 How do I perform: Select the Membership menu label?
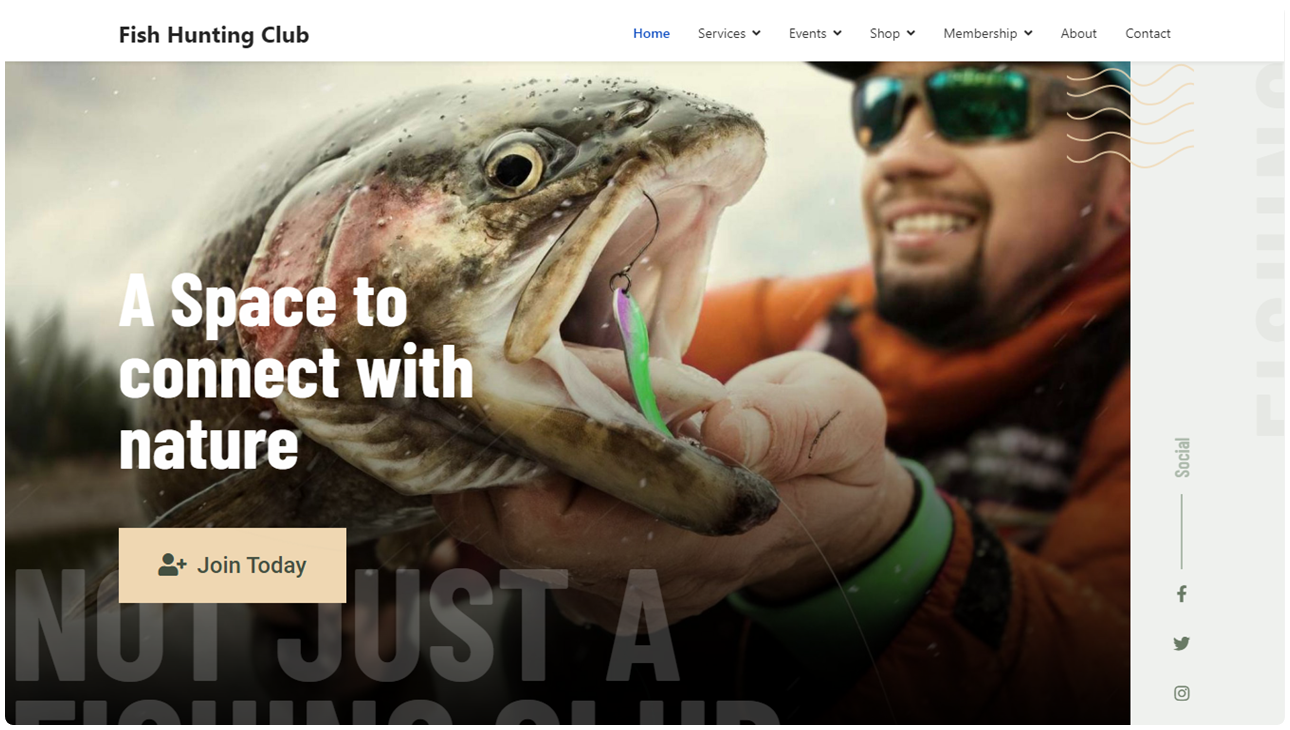[x=979, y=33]
